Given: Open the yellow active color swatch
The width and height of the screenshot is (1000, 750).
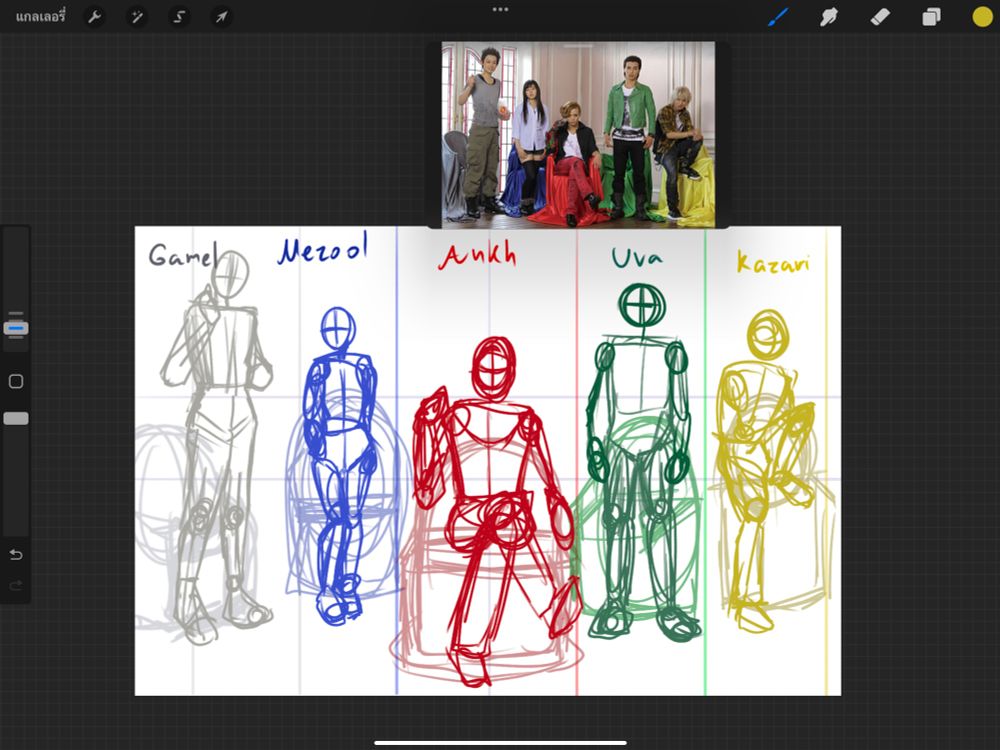Looking at the screenshot, I should click(x=982, y=17).
